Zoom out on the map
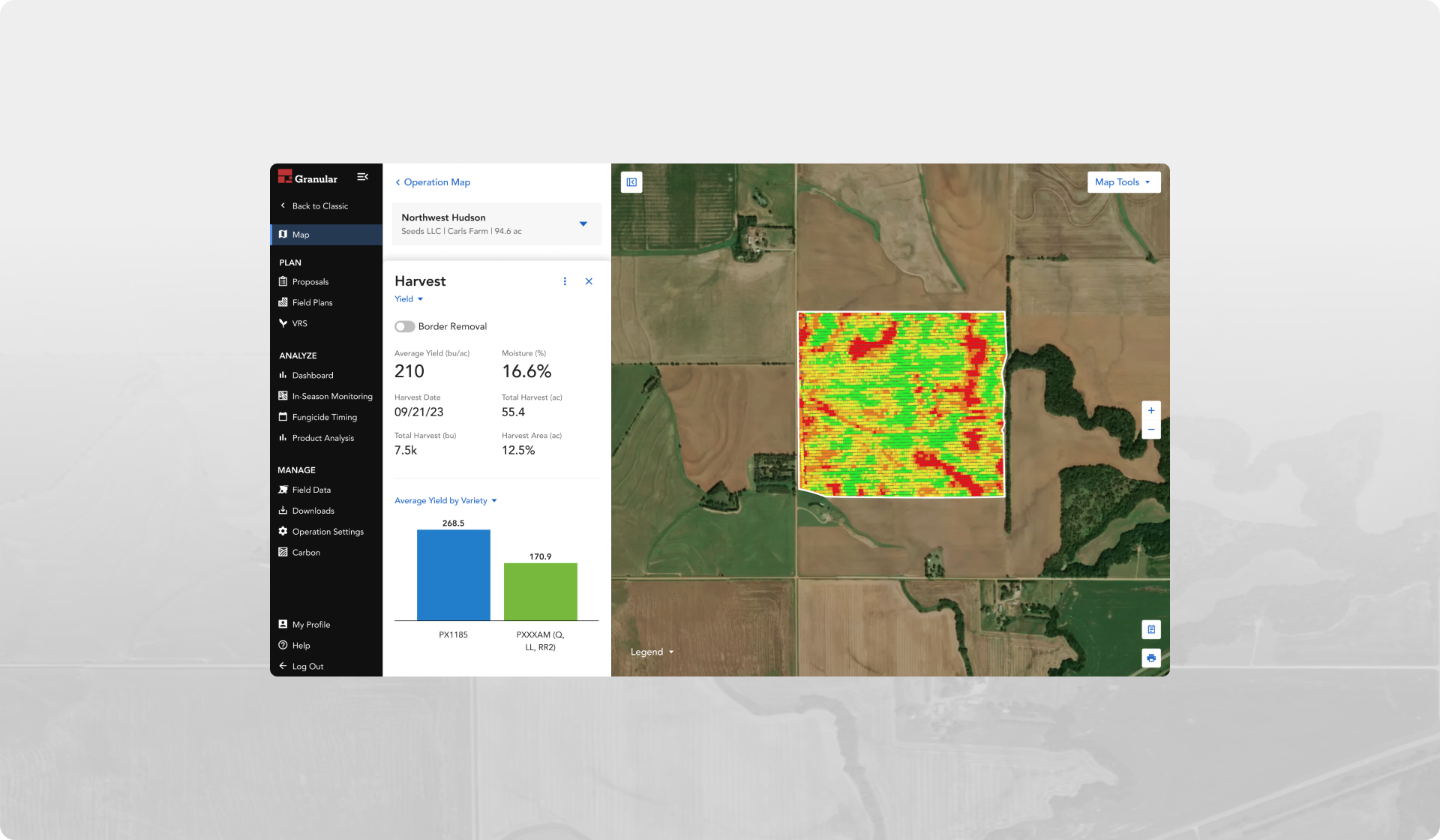 tap(1150, 430)
